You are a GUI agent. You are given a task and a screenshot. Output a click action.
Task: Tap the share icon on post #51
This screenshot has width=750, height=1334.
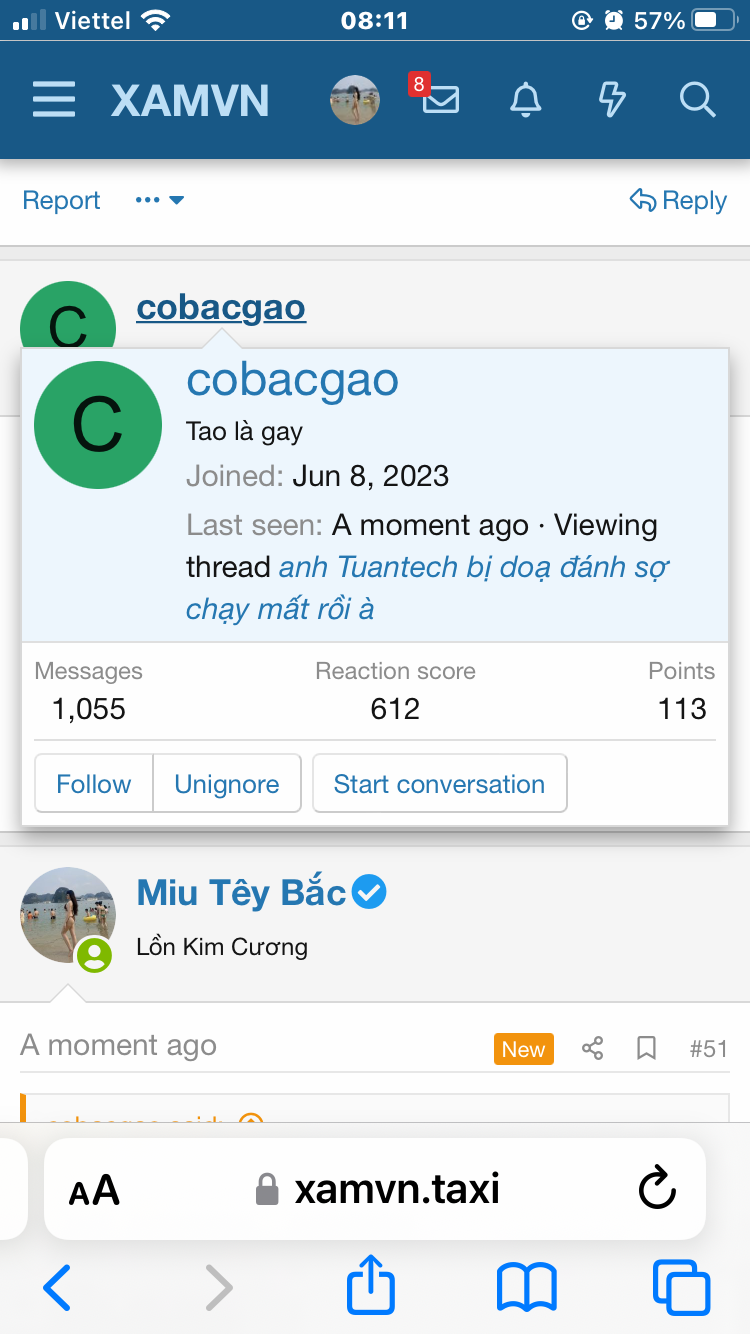tap(593, 1048)
